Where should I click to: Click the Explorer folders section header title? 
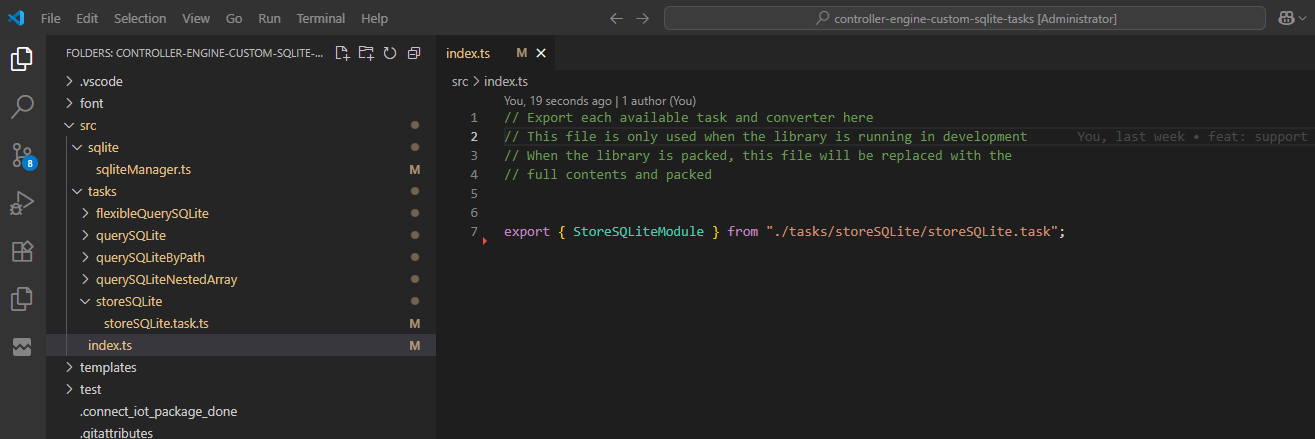[x=194, y=53]
